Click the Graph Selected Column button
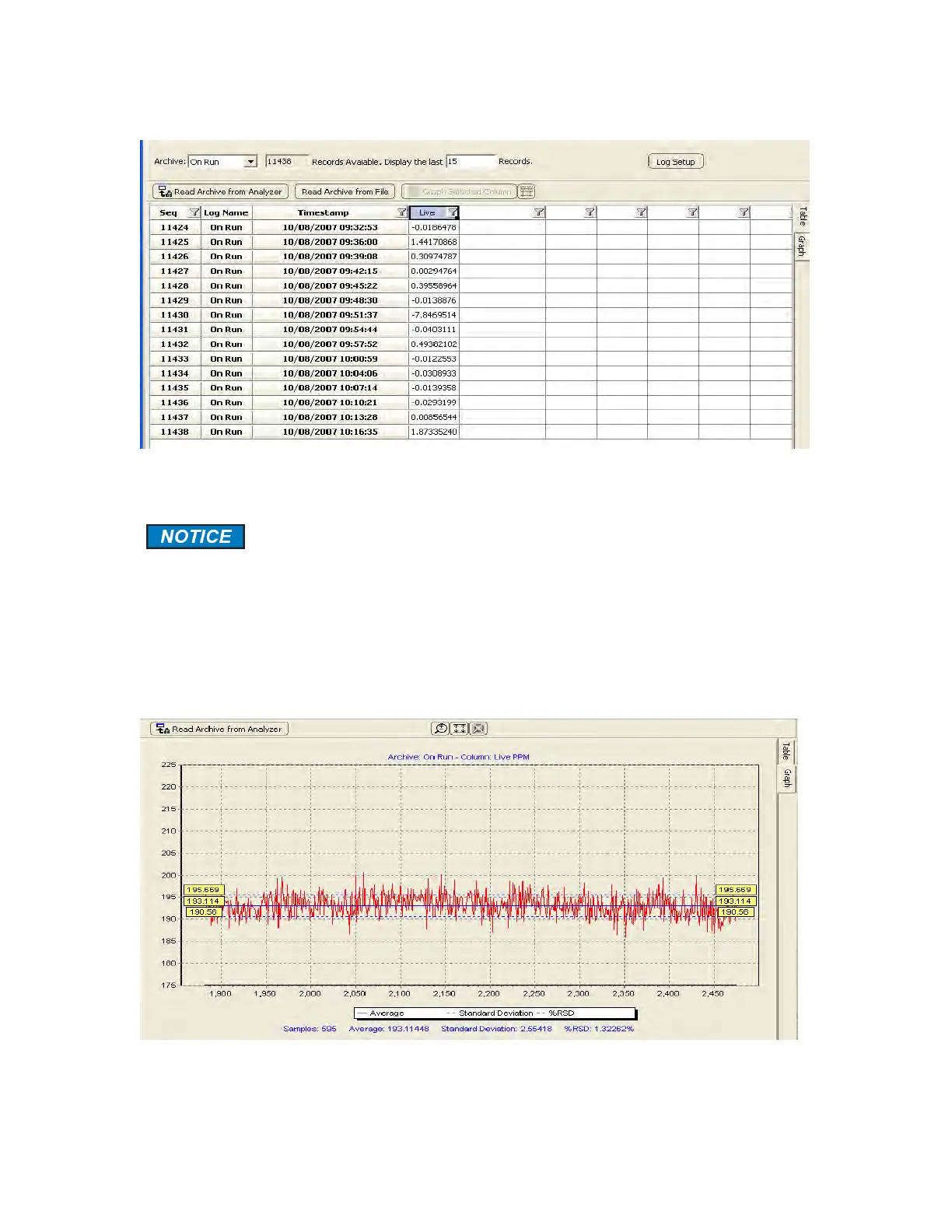 (x=459, y=191)
